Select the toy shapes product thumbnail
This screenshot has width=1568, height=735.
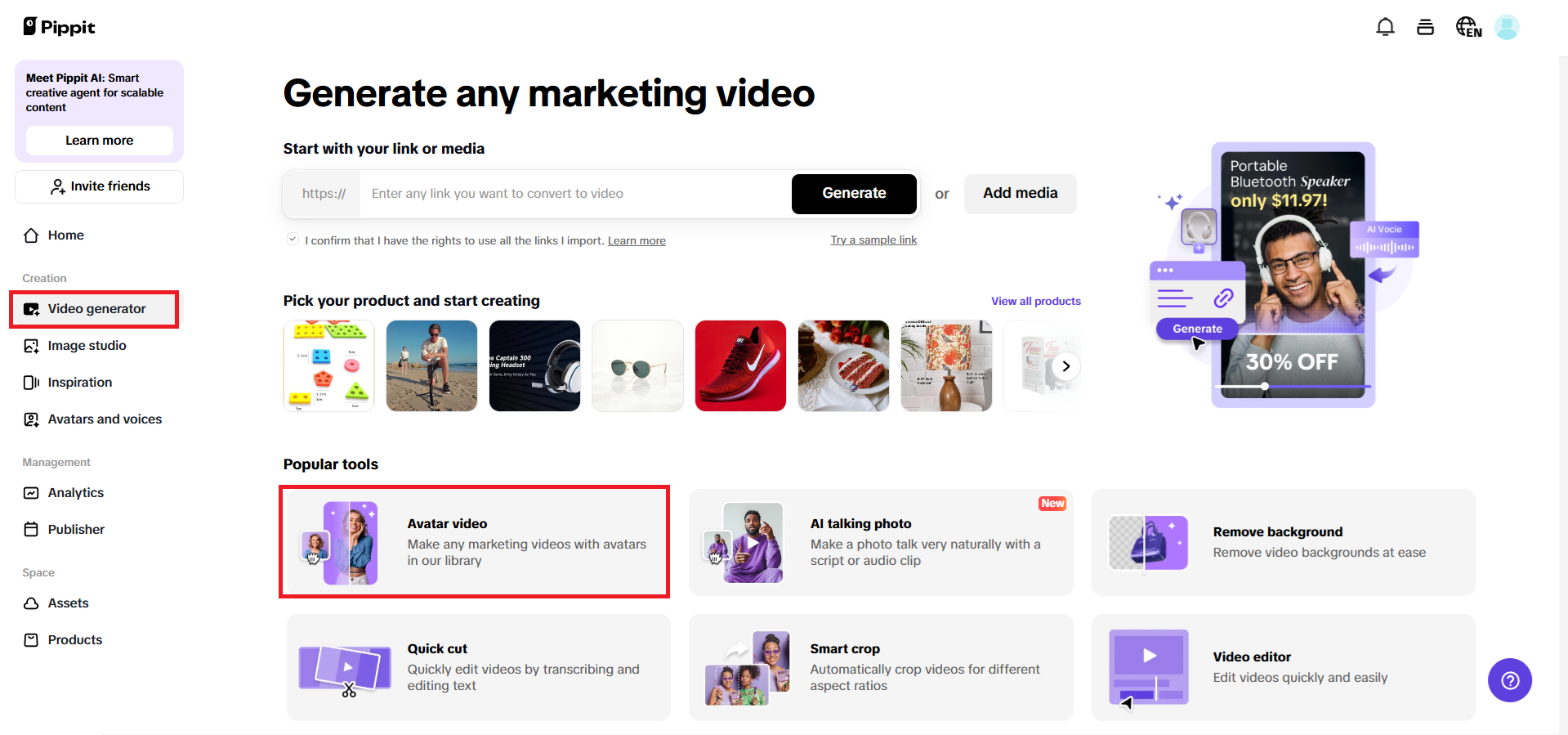tap(328, 365)
